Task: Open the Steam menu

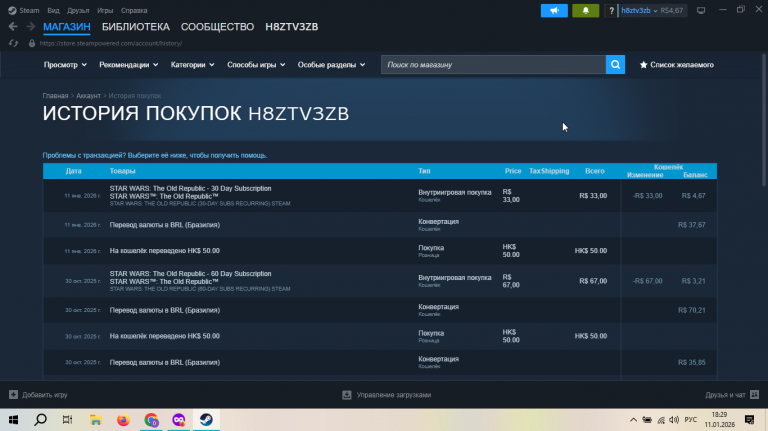Action: 29,10
